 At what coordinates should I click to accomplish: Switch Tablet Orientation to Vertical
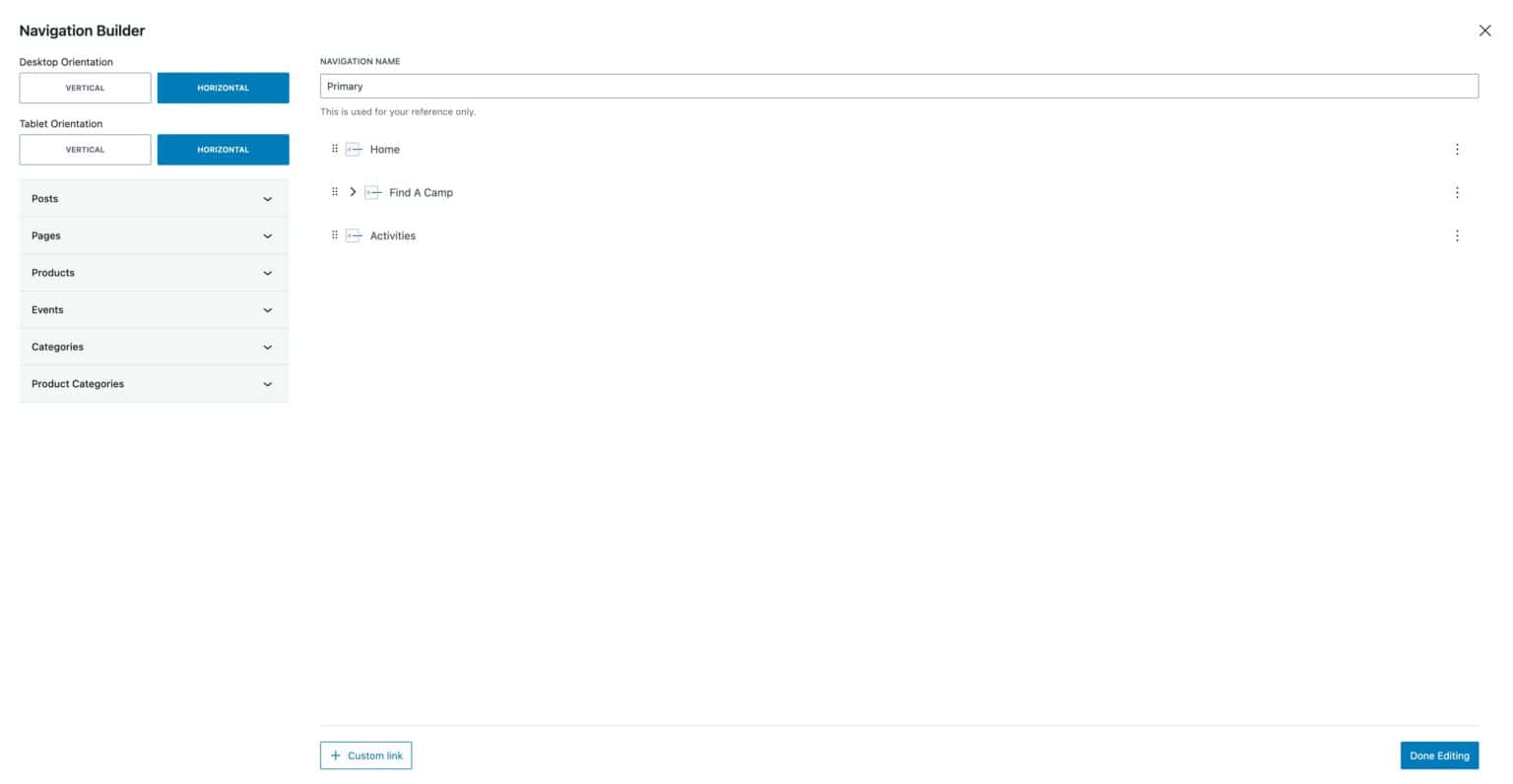(84, 149)
